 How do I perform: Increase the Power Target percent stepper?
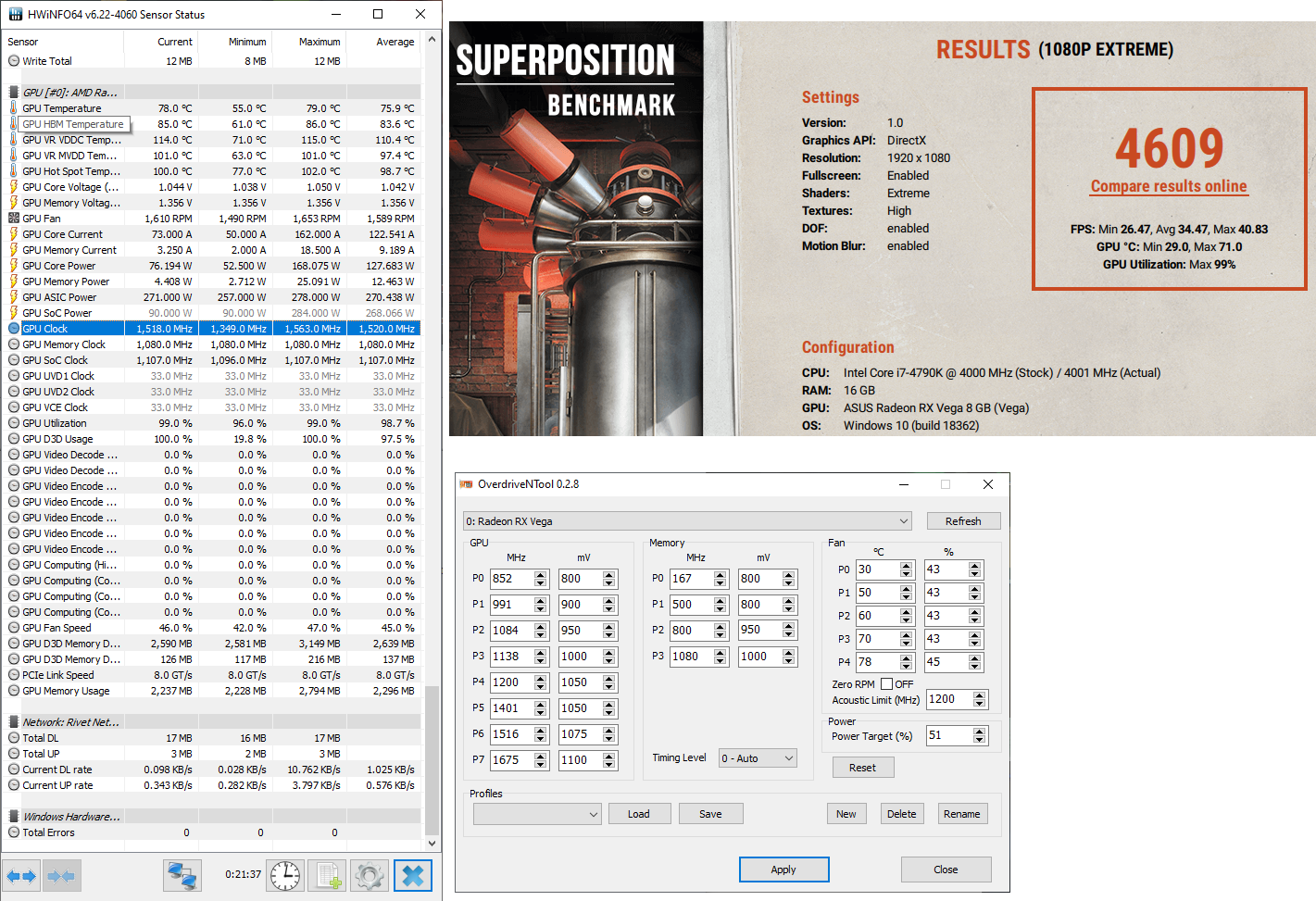(980, 732)
